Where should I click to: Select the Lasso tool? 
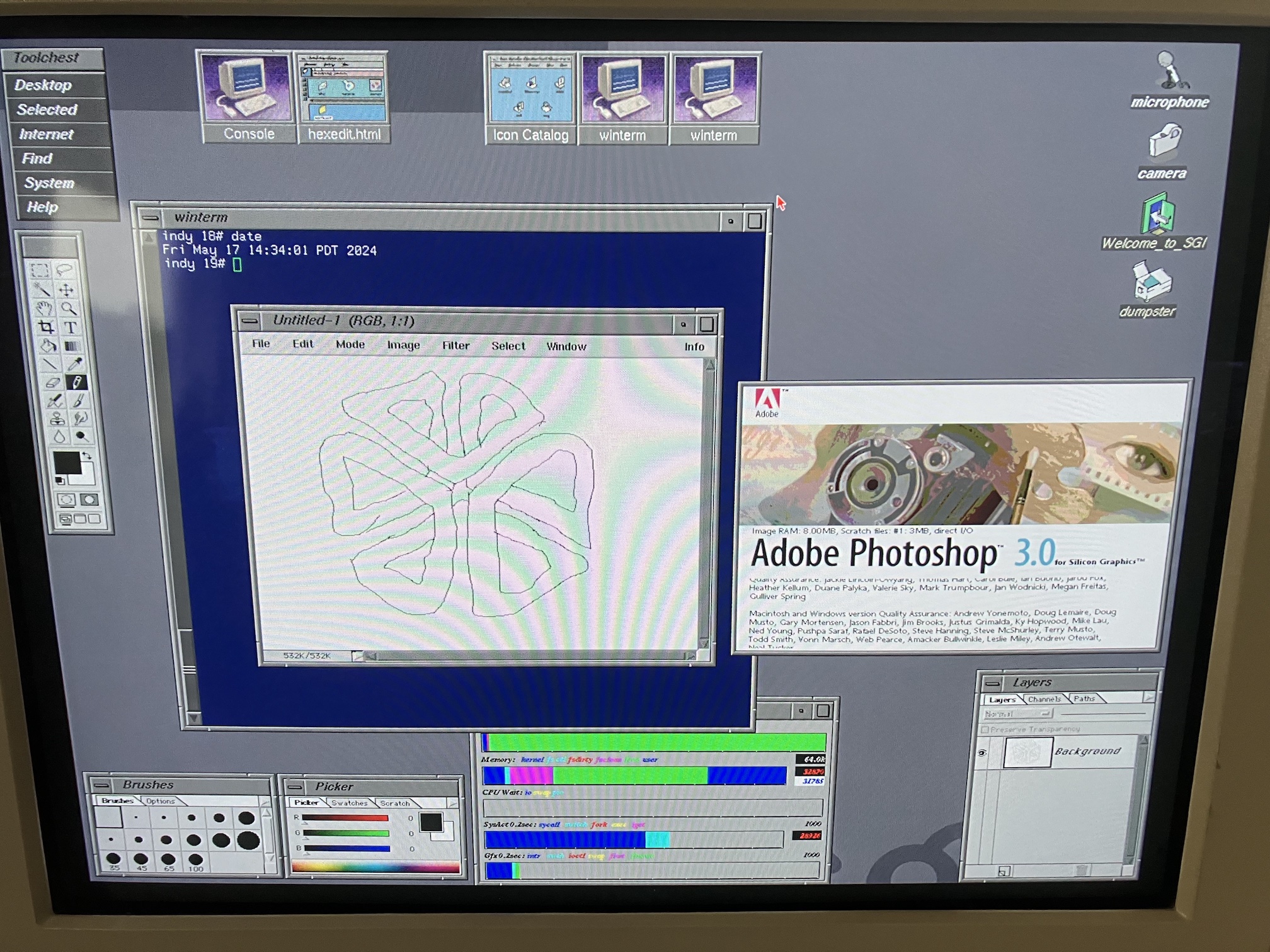point(64,271)
